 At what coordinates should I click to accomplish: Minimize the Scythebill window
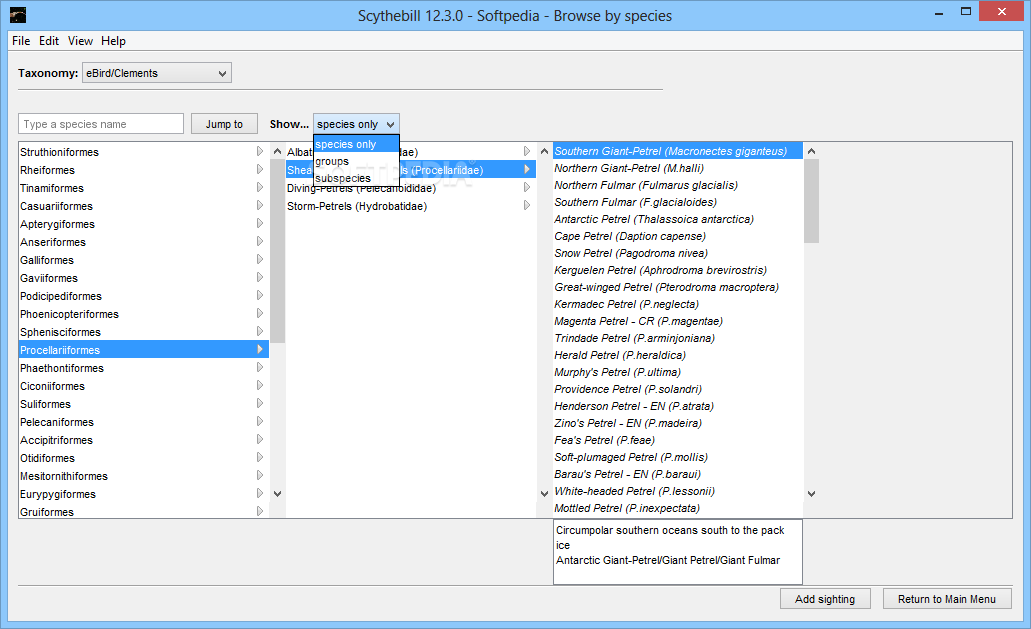pos(939,12)
